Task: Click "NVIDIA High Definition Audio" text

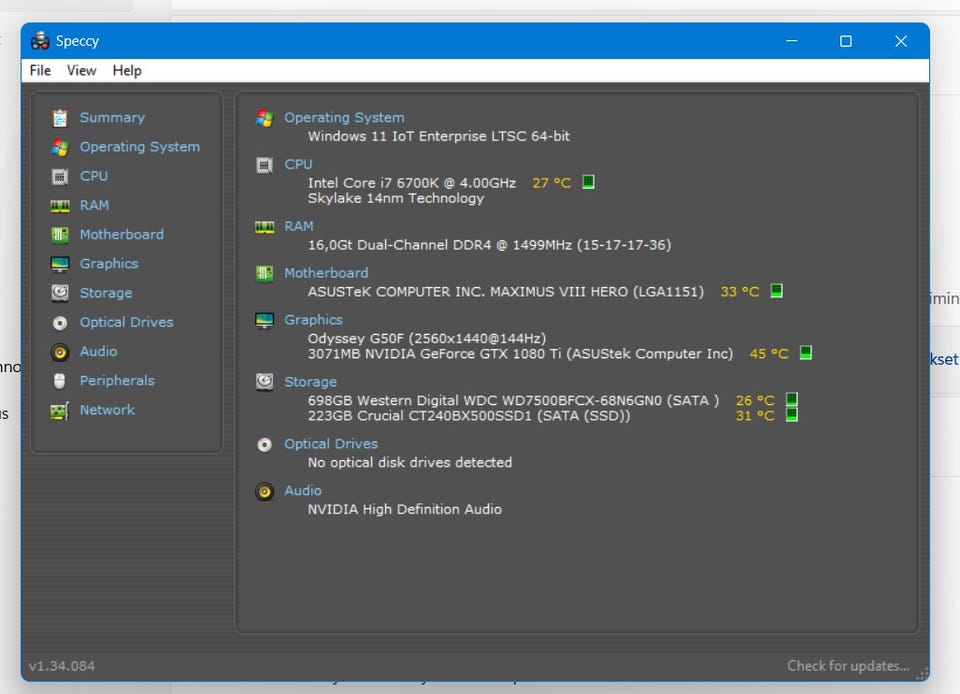Action: point(405,509)
